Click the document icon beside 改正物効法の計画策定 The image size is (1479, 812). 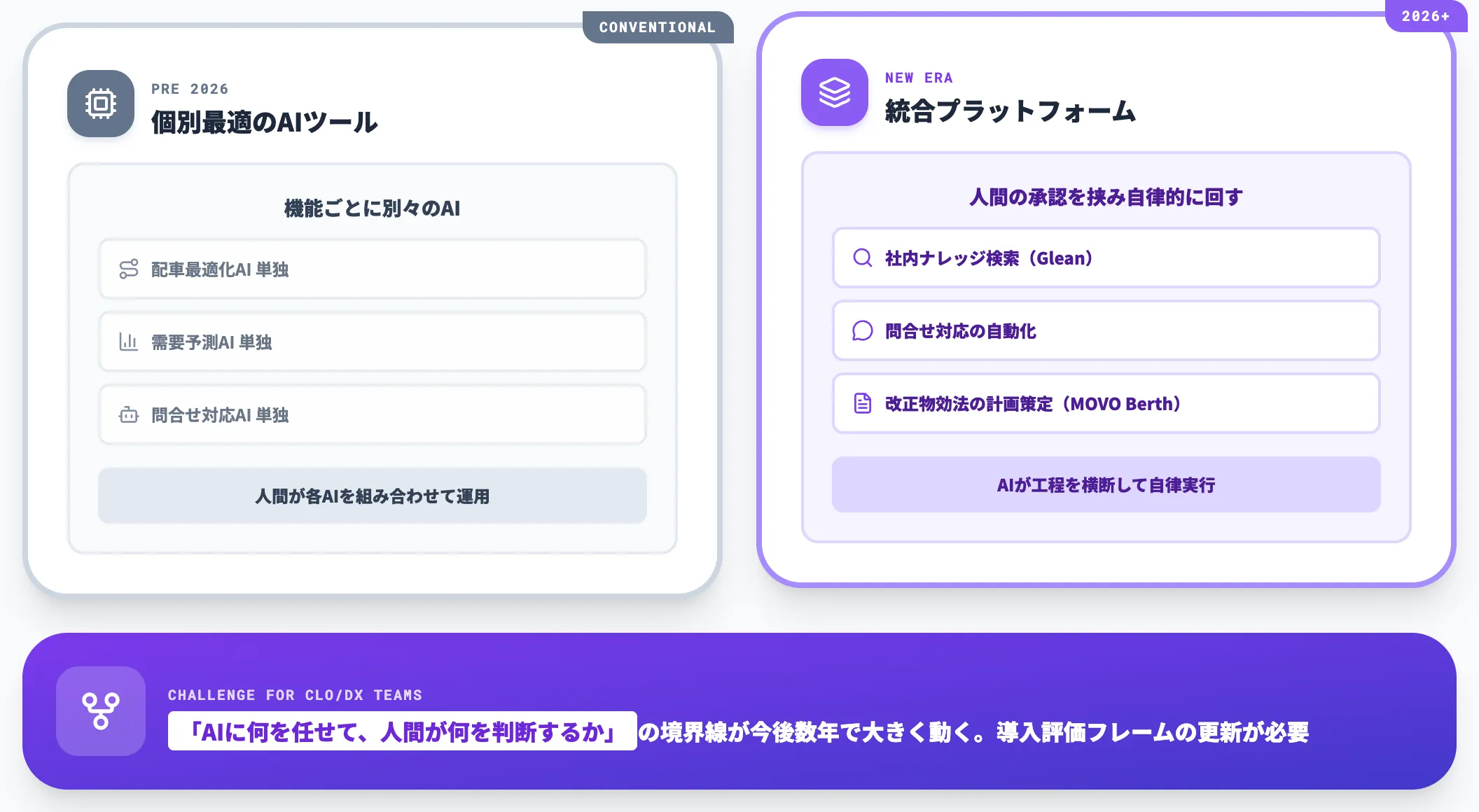pyautogui.click(x=863, y=404)
